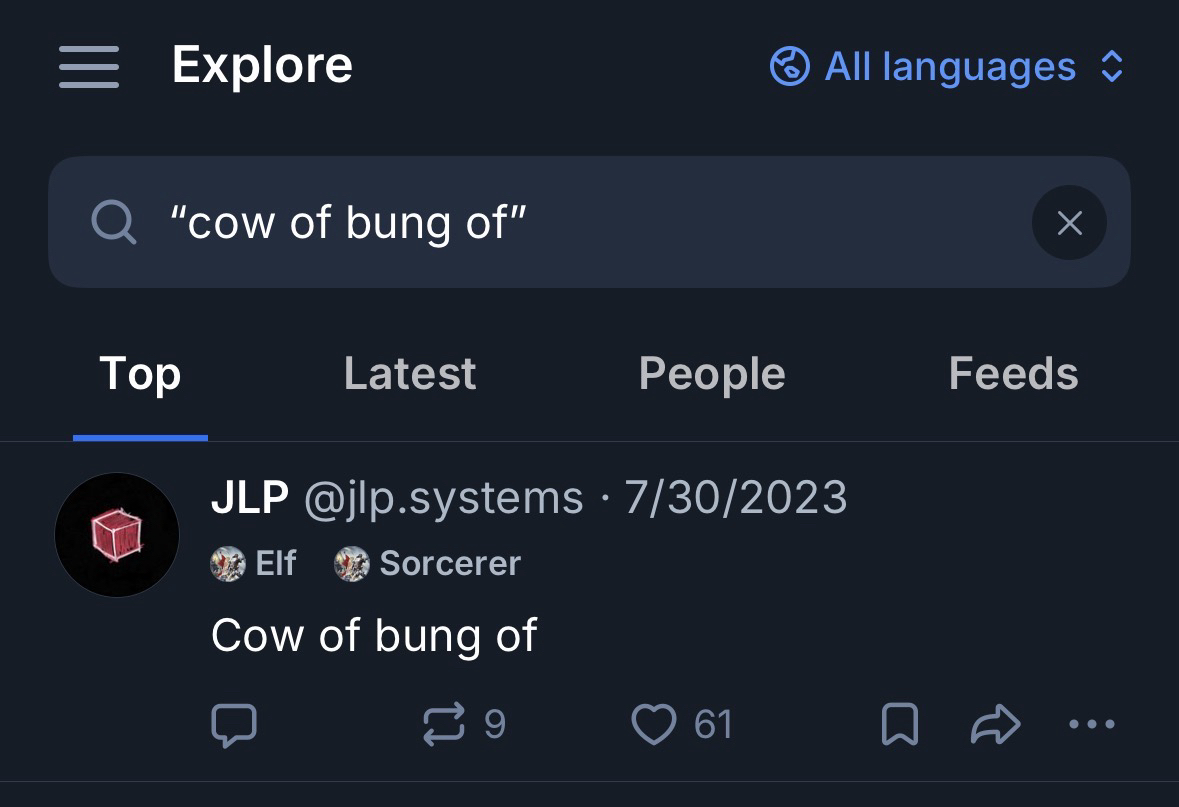This screenshot has height=807, width=1179.
Task: Click the Elf label badge
Action: click(254, 564)
